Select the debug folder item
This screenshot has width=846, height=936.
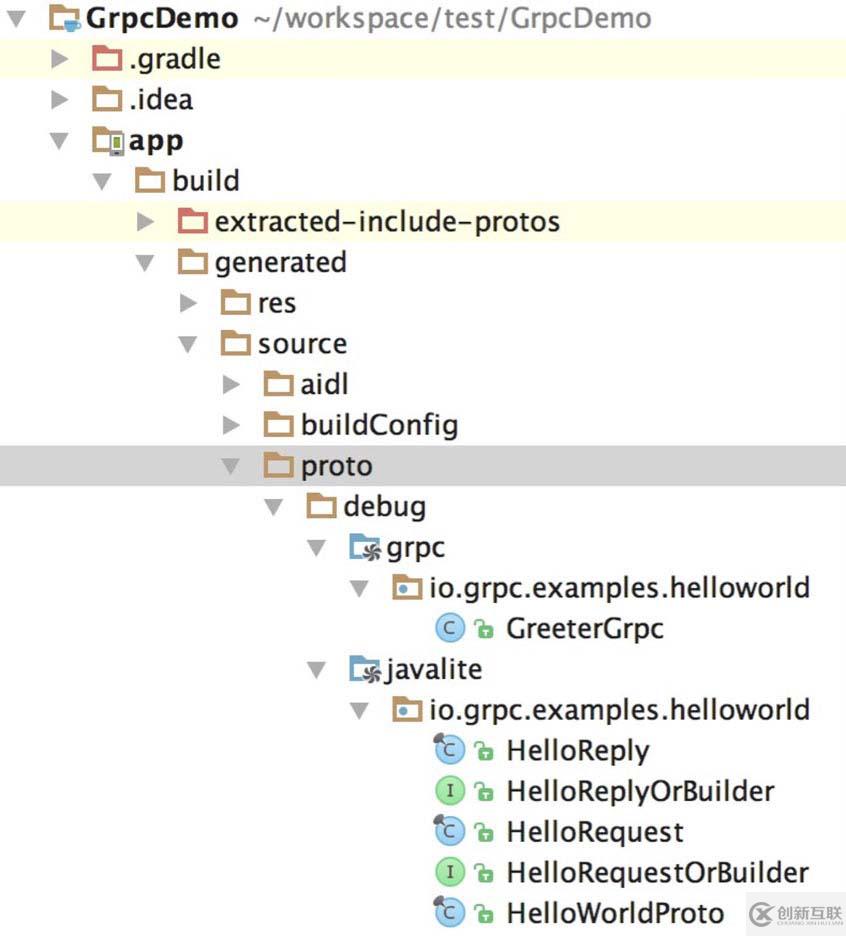pyautogui.click(x=384, y=507)
